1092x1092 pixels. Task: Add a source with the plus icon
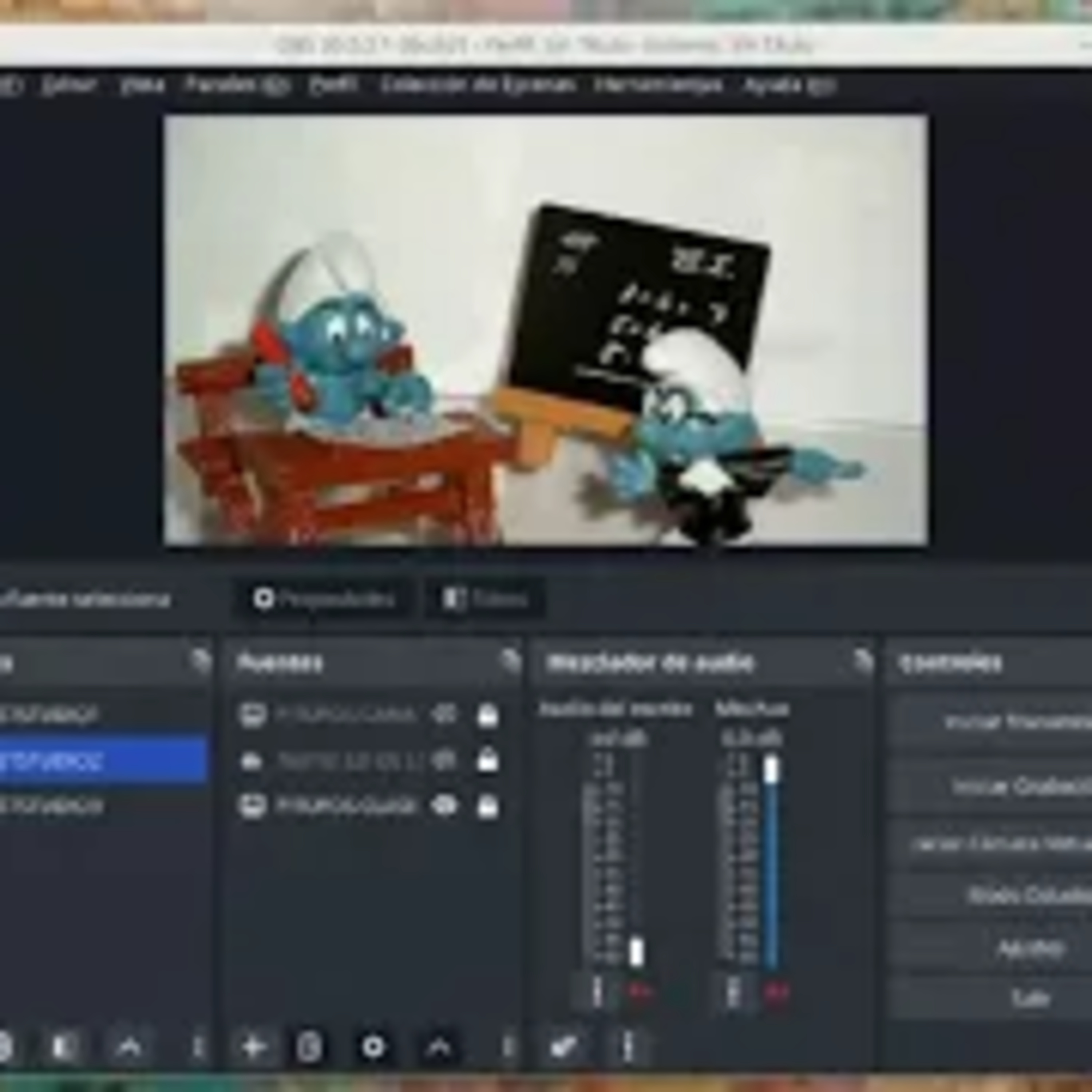point(254,1047)
